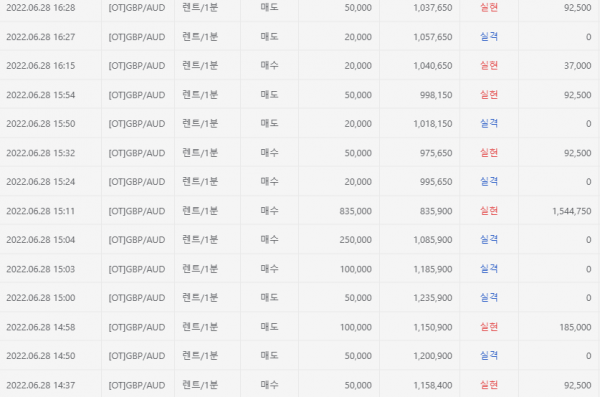
Task: Click the 995,650 balance value
Action: click(436, 182)
